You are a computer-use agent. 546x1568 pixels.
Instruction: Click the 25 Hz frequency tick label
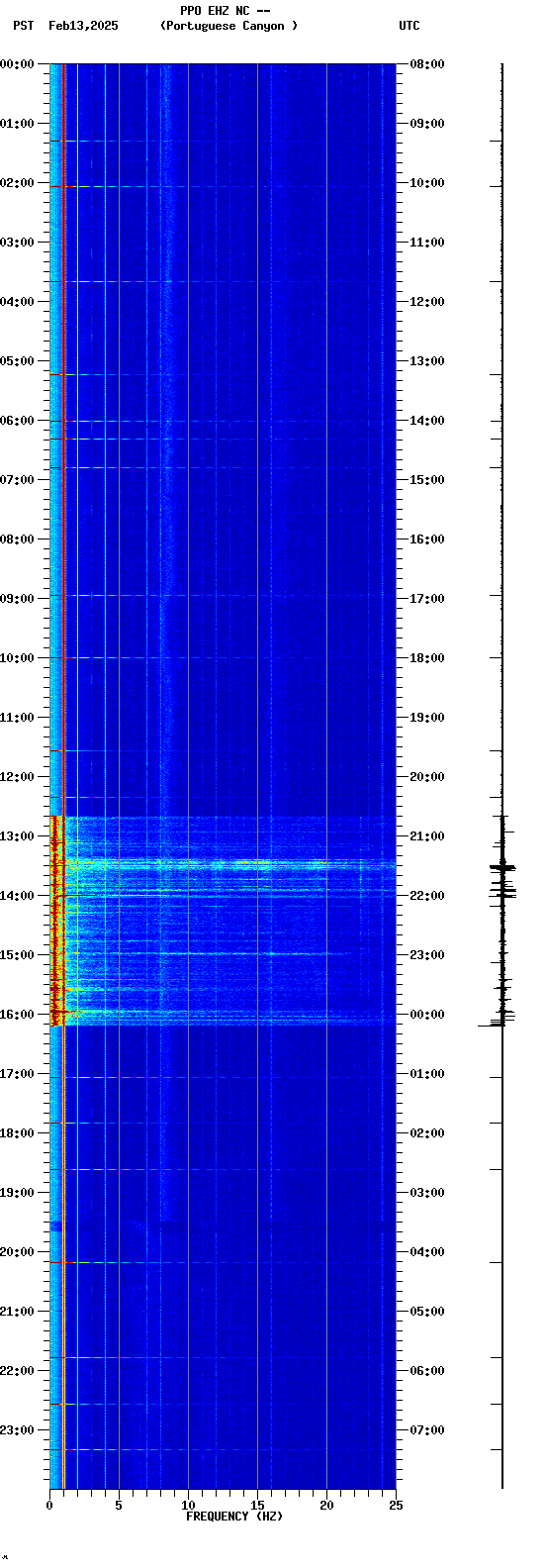click(396, 1506)
